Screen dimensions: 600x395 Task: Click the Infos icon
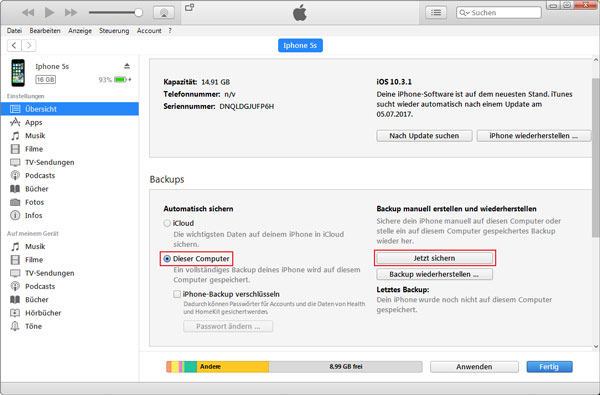[x=15, y=215]
